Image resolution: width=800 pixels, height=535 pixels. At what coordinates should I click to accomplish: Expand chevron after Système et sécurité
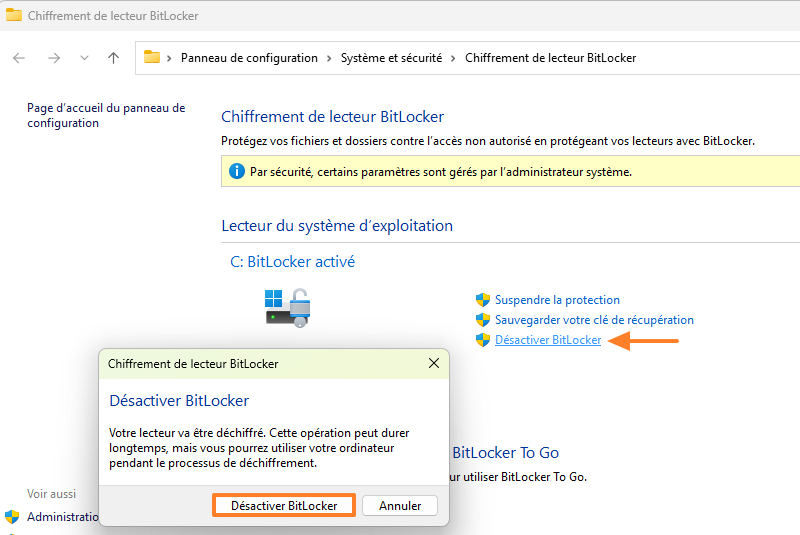[x=453, y=58]
